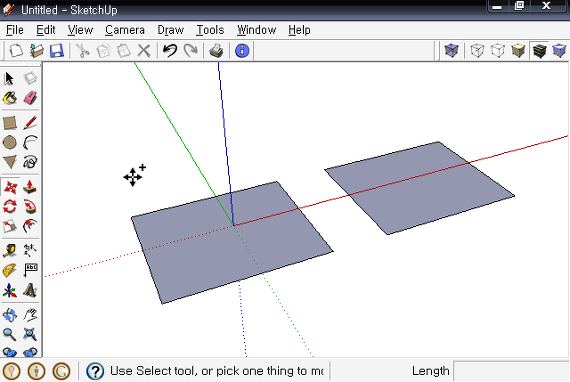Toggle X-ray display mode
This screenshot has height=382, width=570.
pos(451,51)
